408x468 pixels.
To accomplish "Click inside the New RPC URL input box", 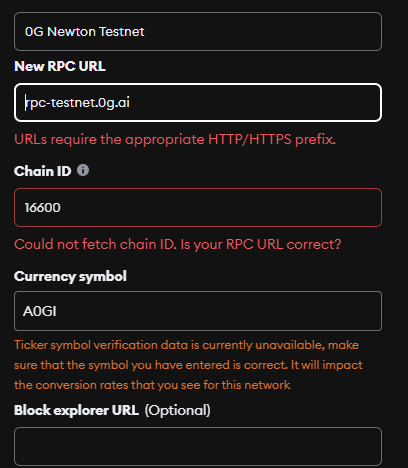I will [198, 102].
